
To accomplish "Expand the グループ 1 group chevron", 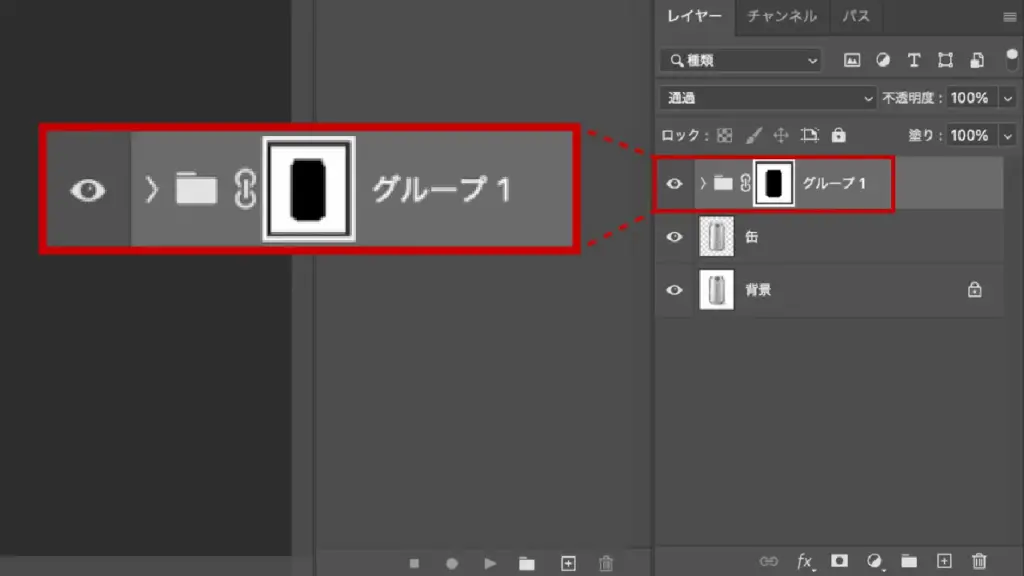I will [x=703, y=184].
